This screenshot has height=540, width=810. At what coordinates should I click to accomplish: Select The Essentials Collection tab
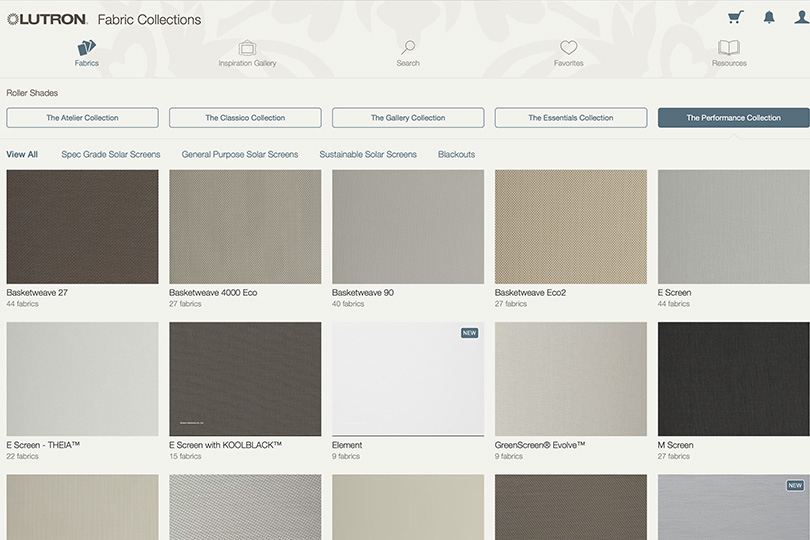pyautogui.click(x=571, y=118)
